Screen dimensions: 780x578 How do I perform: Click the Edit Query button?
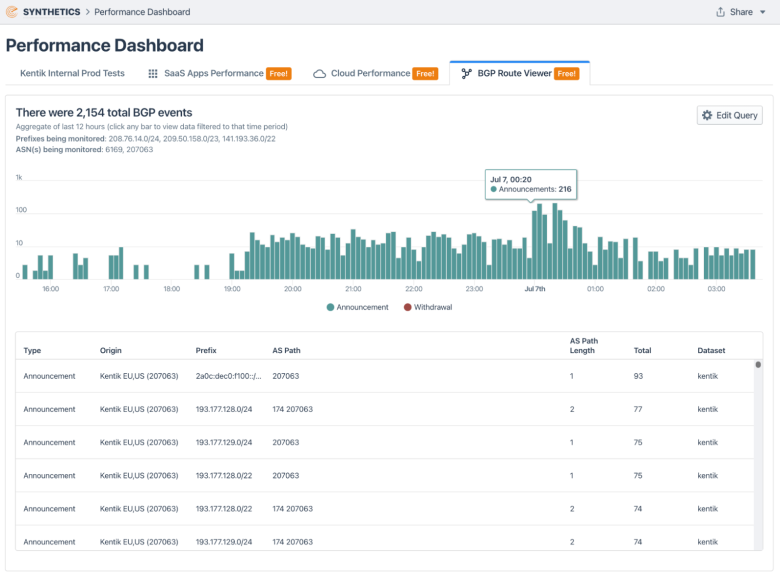pos(729,115)
